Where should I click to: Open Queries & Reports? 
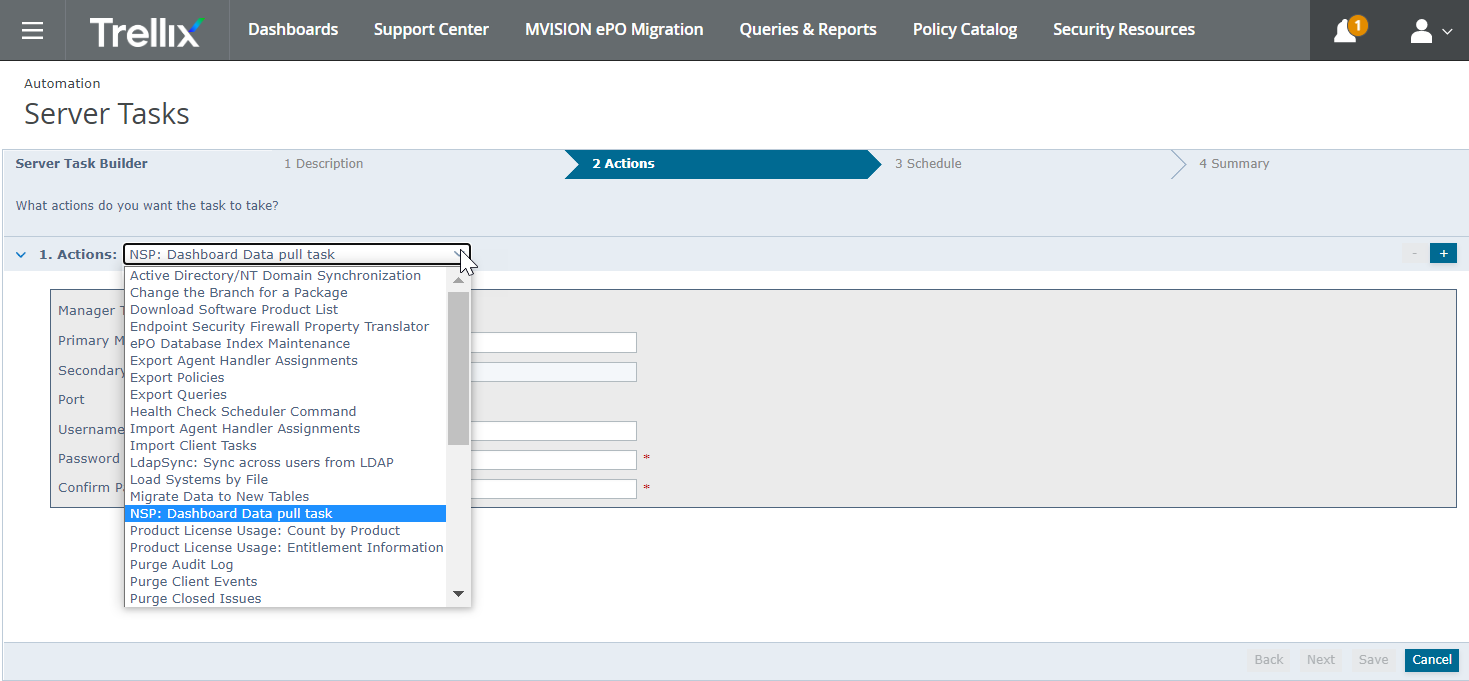pos(808,30)
